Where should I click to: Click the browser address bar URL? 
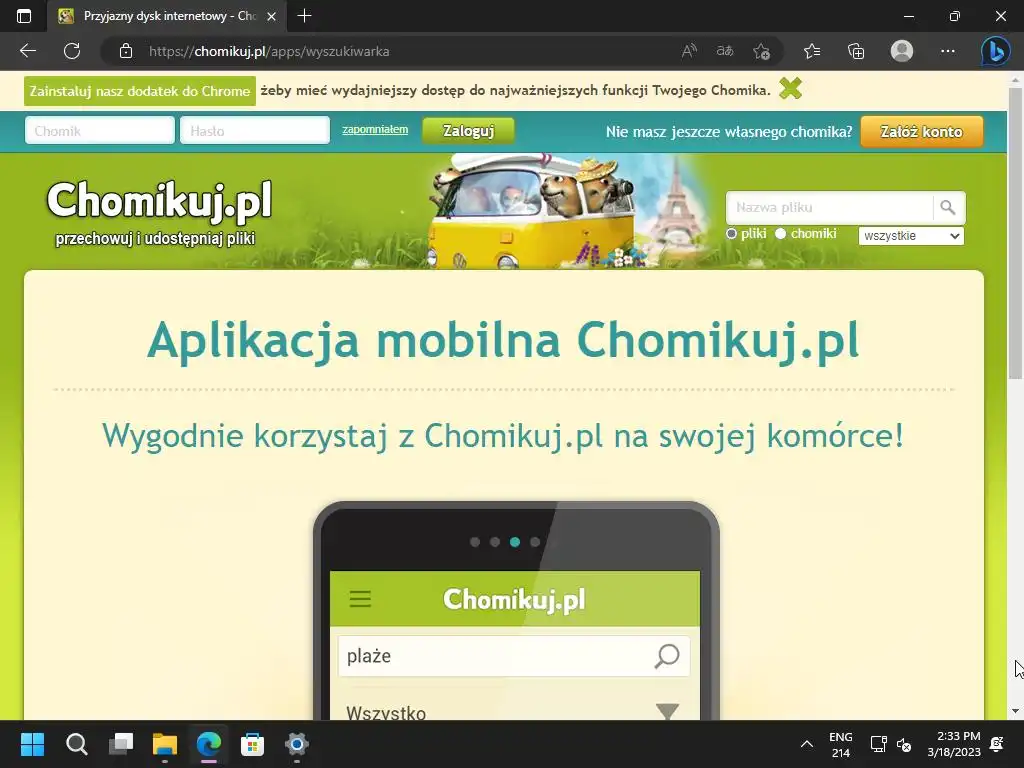(269, 51)
